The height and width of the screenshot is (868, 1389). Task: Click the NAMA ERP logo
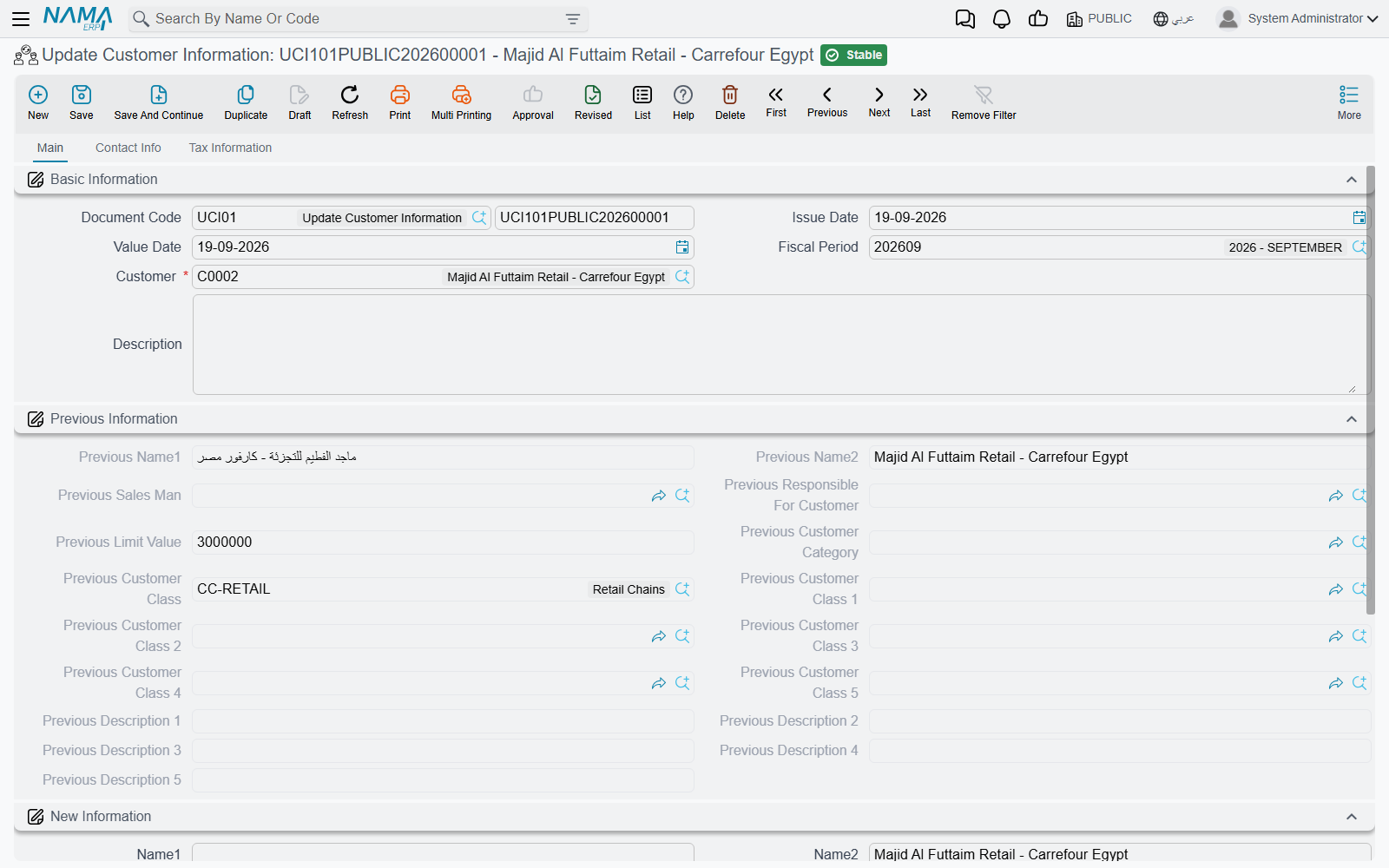click(78, 18)
